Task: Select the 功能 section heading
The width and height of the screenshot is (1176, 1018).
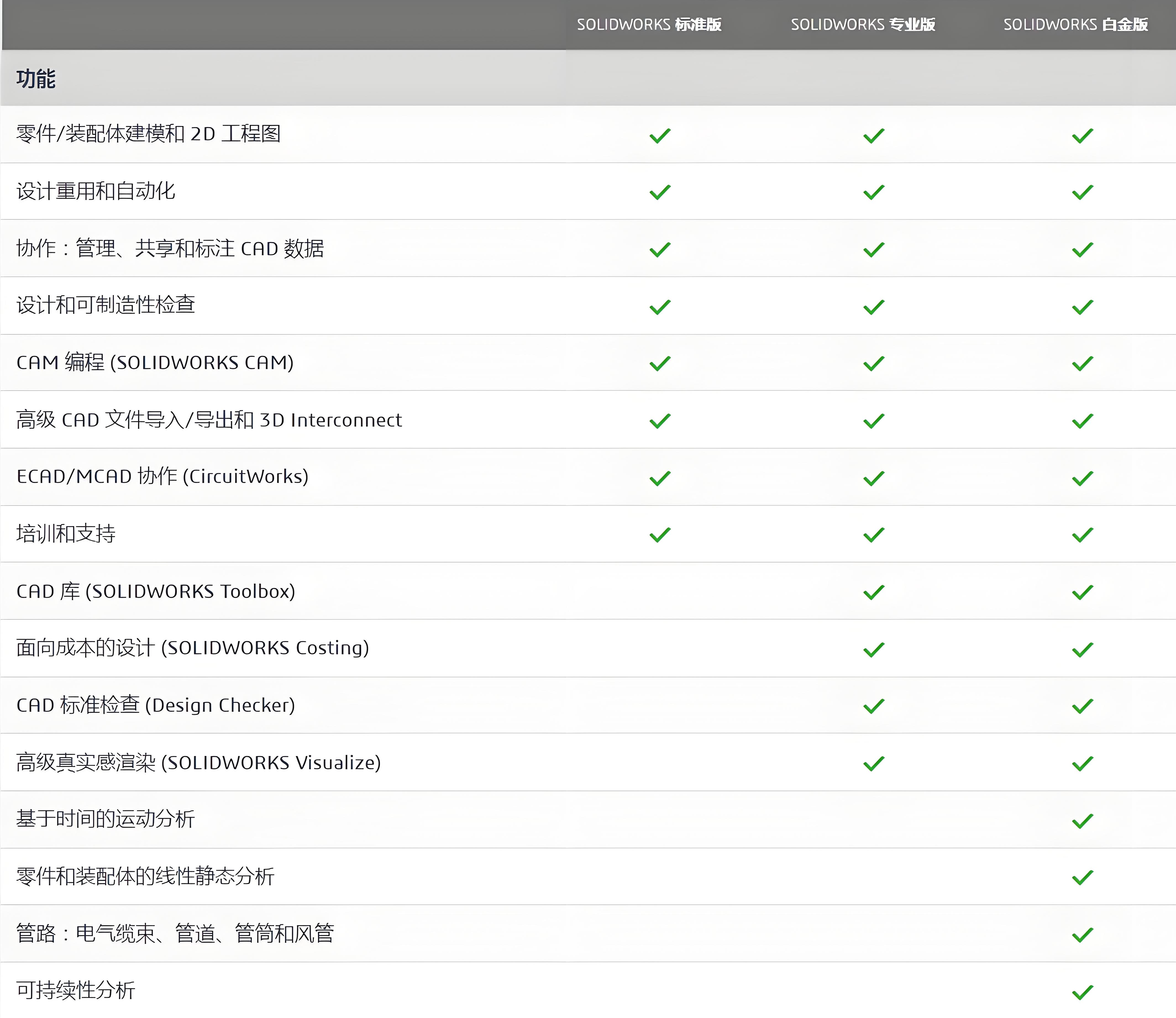Action: (36, 79)
